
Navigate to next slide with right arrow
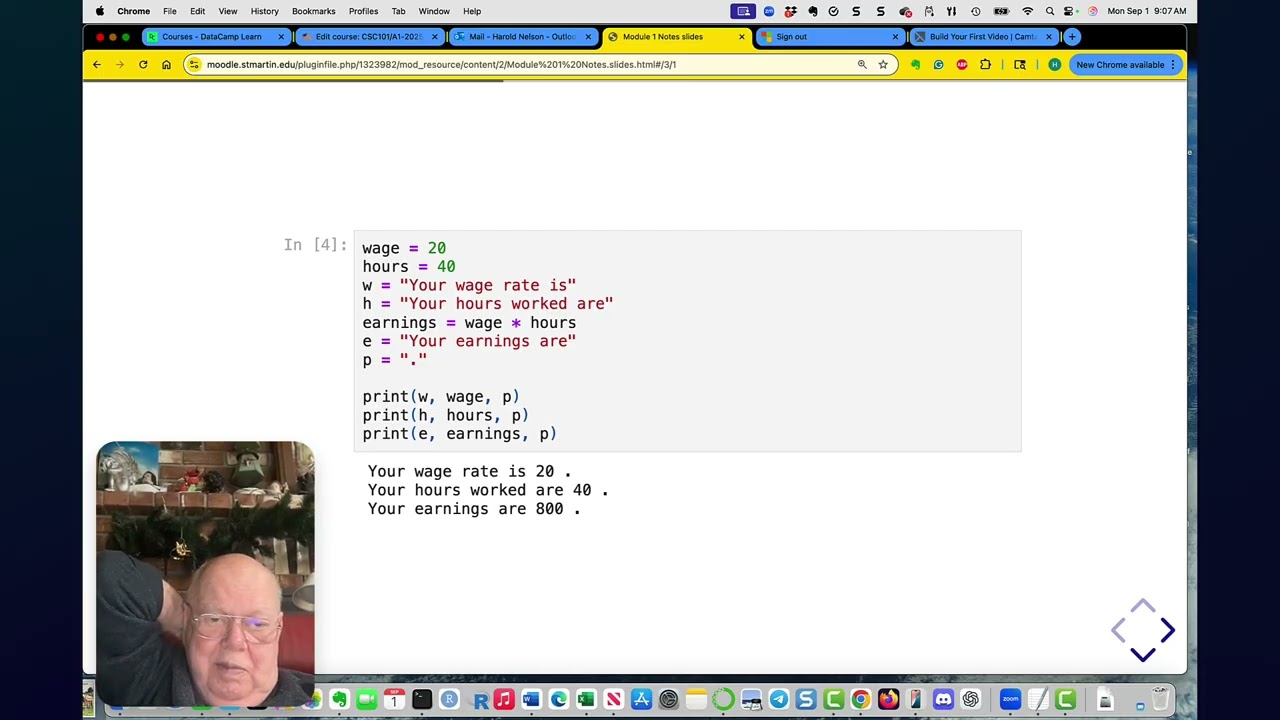pos(1167,630)
